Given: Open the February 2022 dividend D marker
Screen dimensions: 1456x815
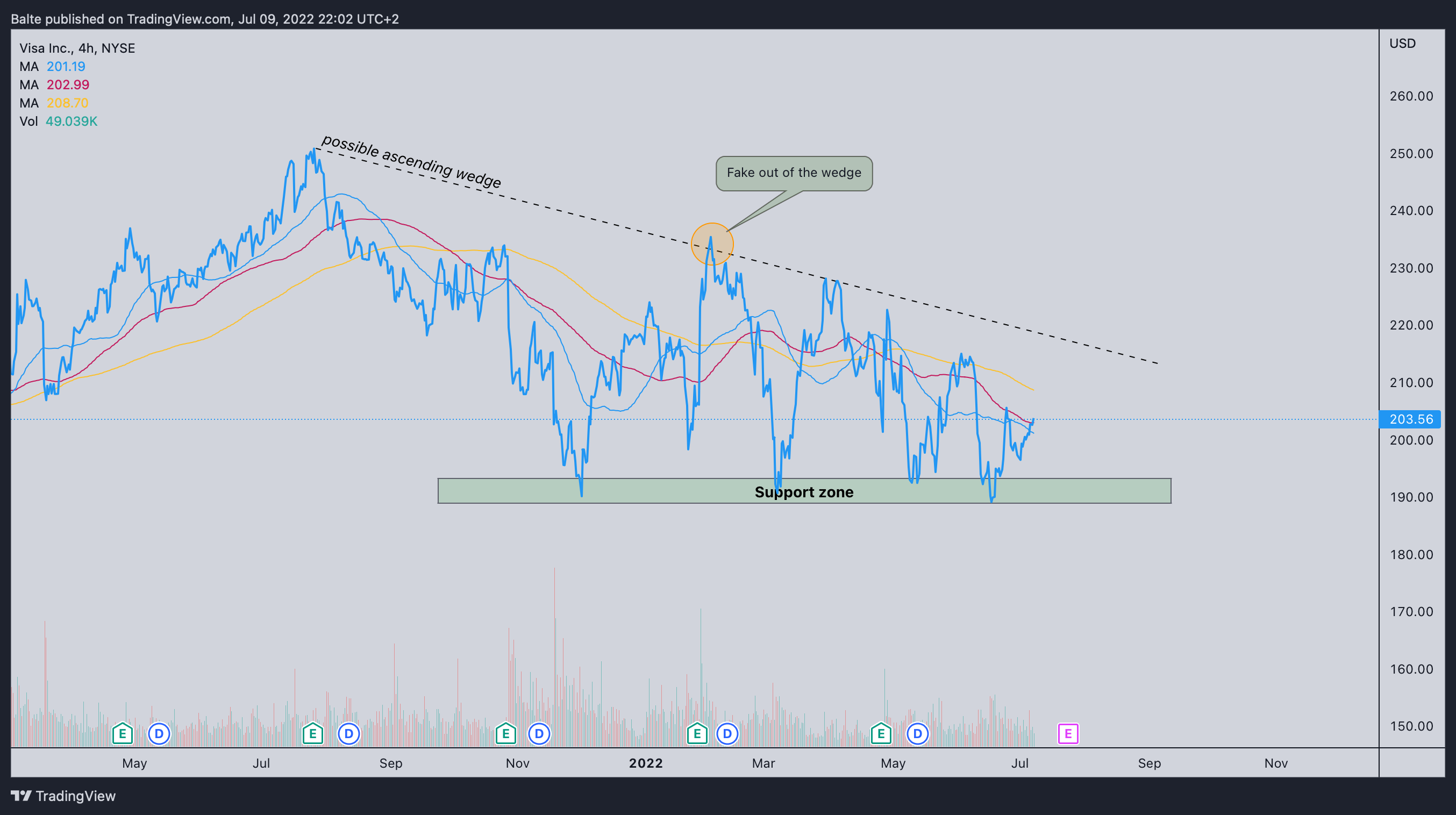Looking at the screenshot, I should click(727, 734).
